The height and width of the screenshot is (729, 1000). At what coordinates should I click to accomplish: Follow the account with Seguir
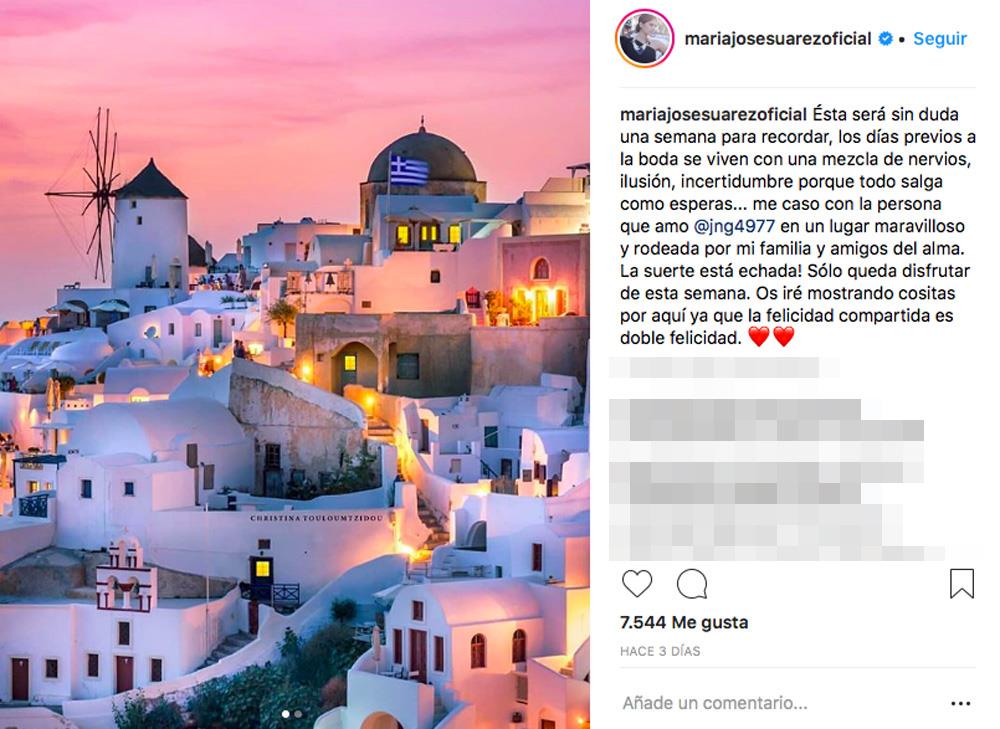(x=940, y=39)
